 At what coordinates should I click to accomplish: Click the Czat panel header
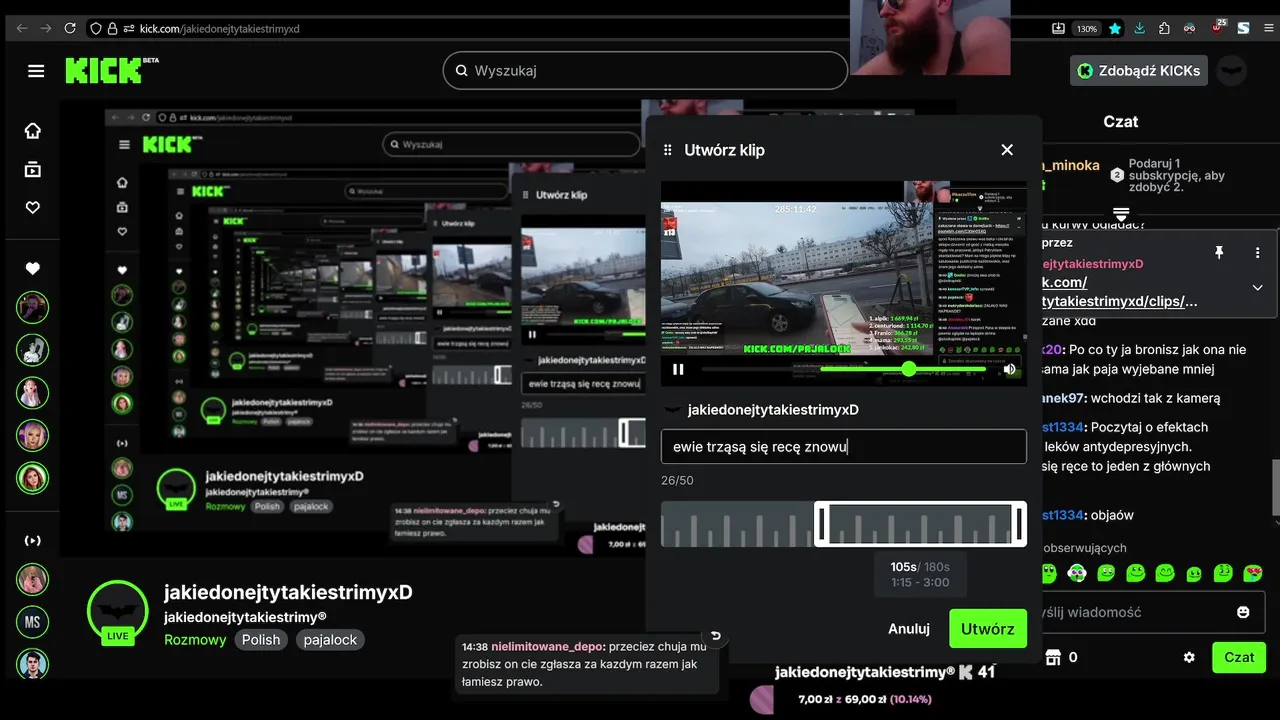pyautogui.click(x=1120, y=121)
